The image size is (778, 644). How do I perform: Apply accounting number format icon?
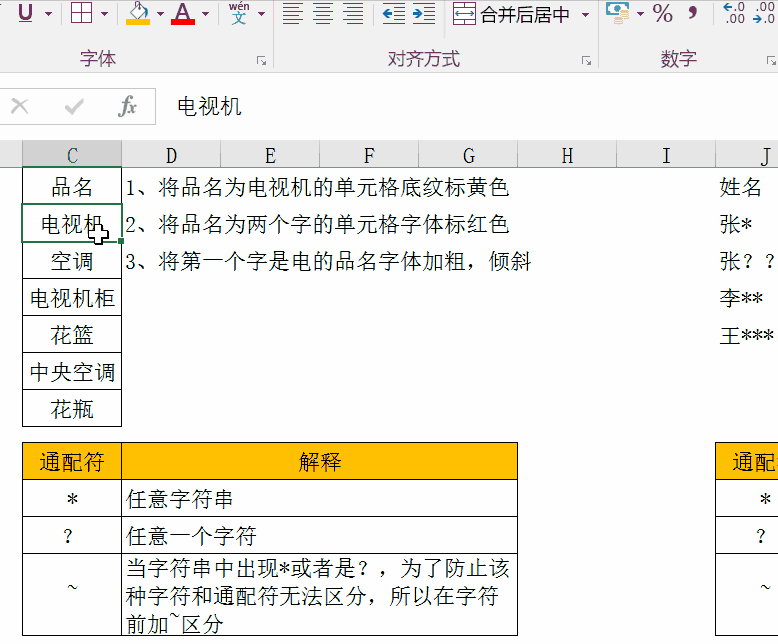click(618, 13)
